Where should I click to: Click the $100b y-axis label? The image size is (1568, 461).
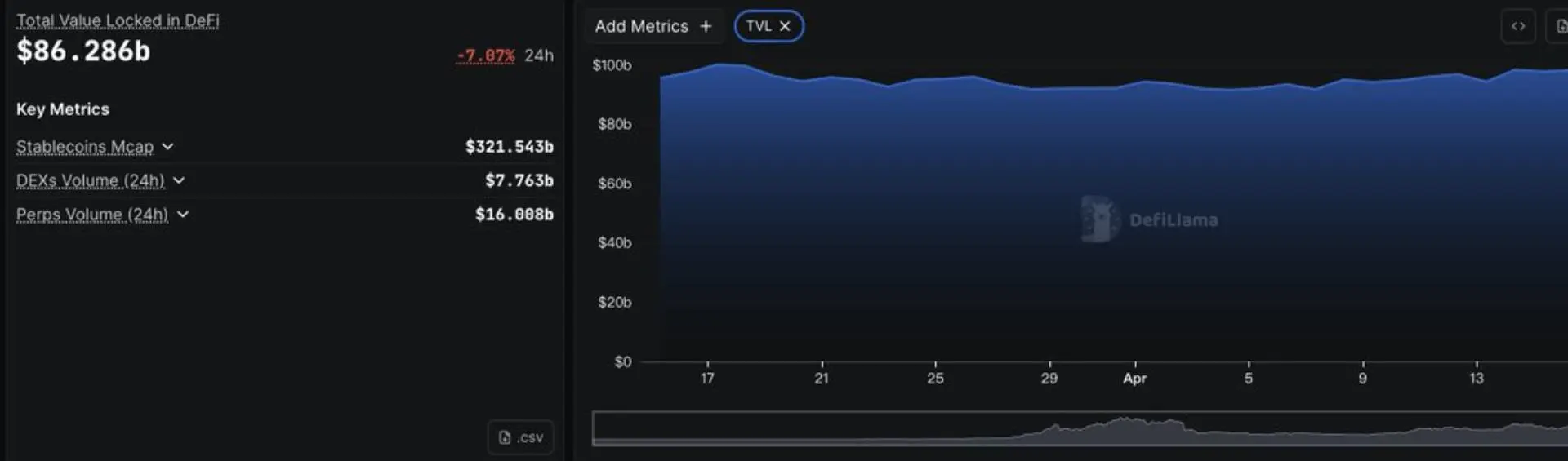(612, 65)
